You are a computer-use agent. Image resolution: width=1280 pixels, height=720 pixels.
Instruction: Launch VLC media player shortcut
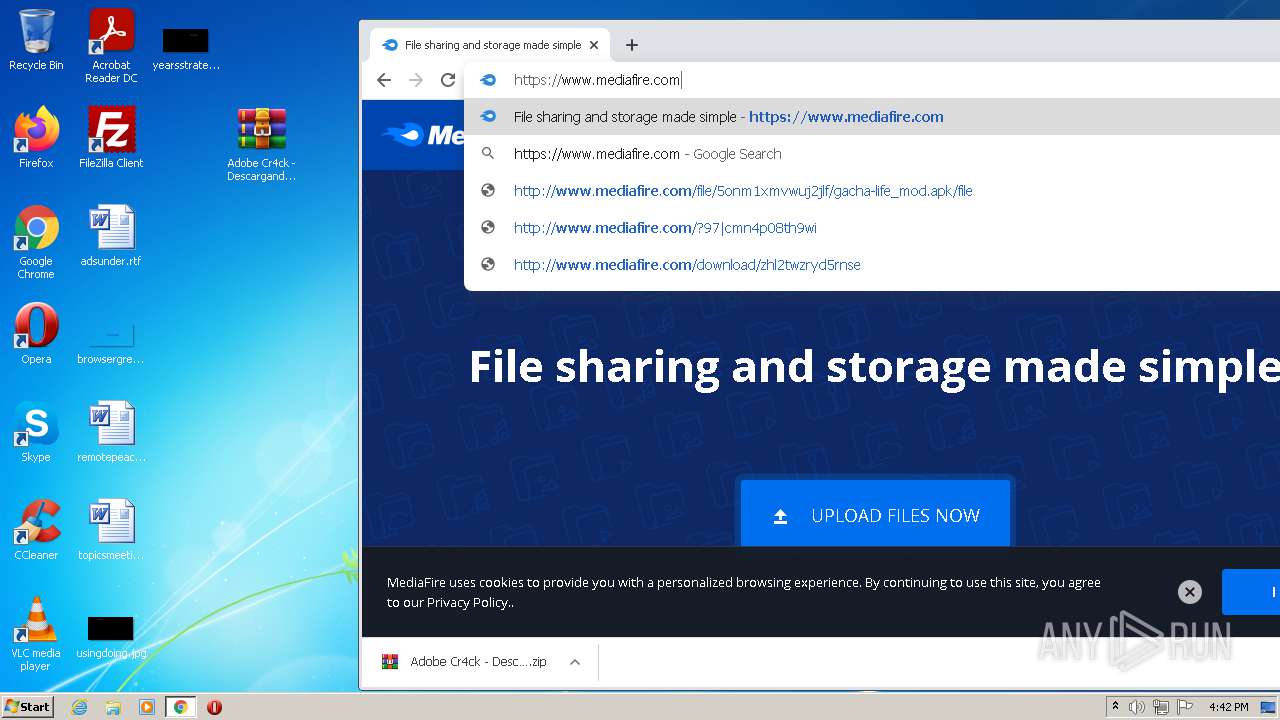point(36,634)
